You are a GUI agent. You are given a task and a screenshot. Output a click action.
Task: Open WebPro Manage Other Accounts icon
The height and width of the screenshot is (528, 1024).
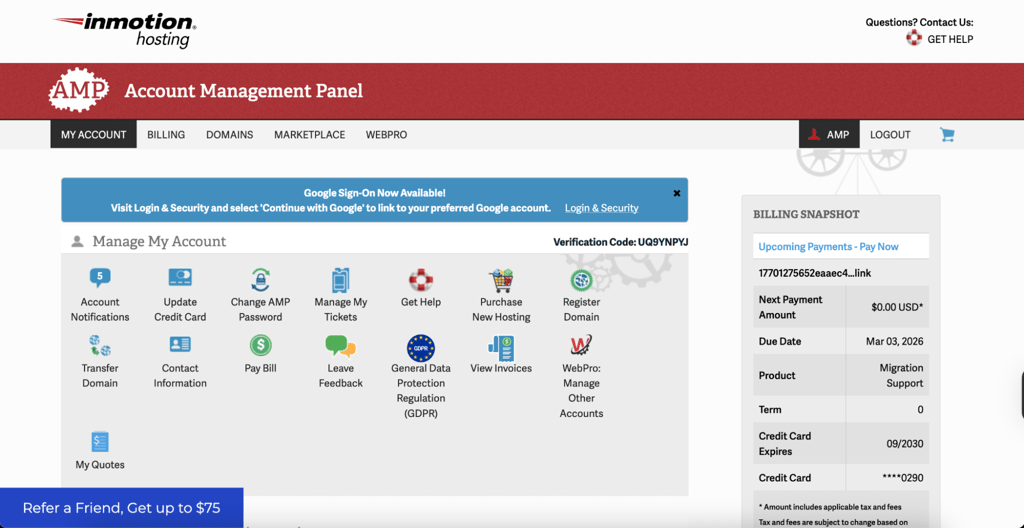581,345
